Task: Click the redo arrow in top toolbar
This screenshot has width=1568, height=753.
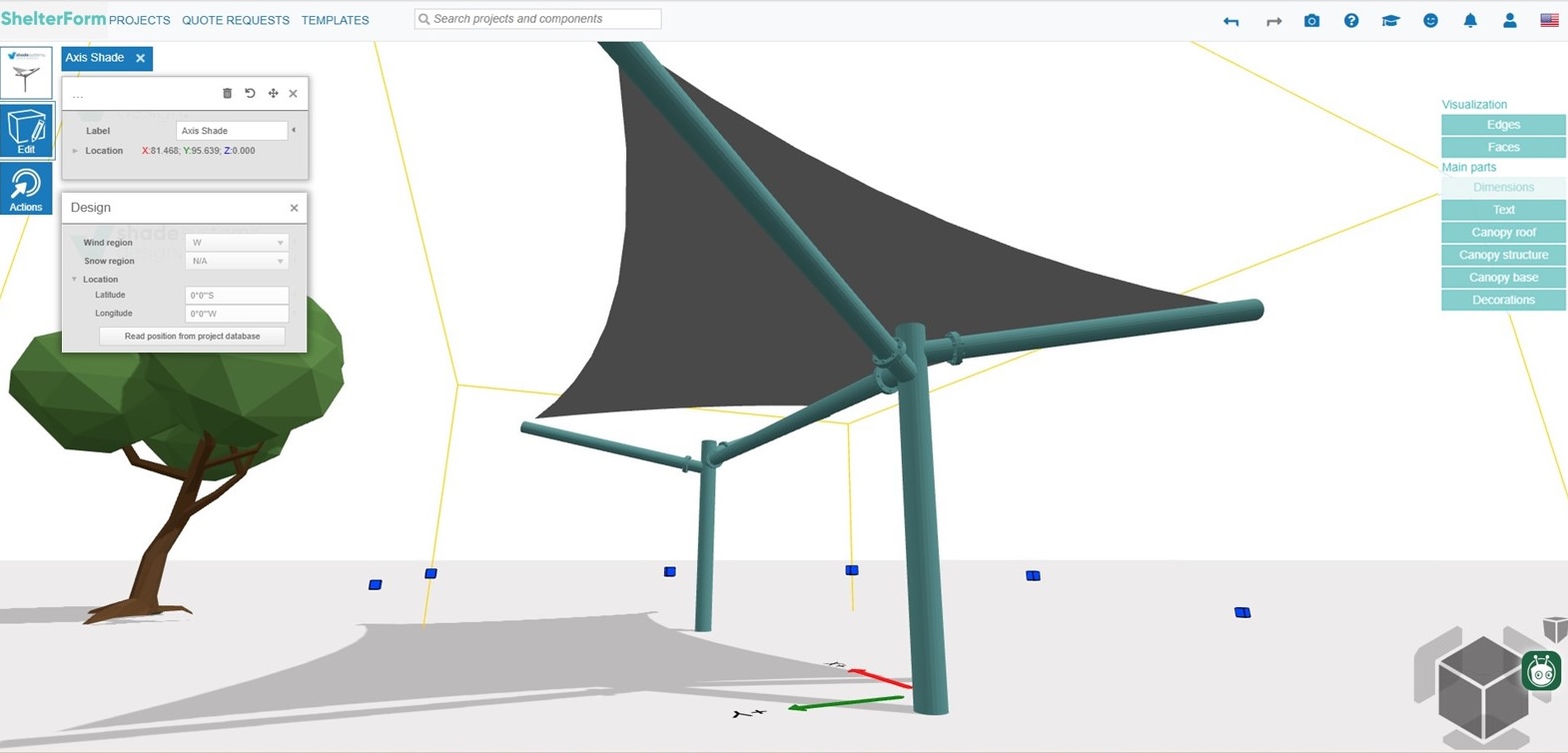Action: click(x=1273, y=21)
